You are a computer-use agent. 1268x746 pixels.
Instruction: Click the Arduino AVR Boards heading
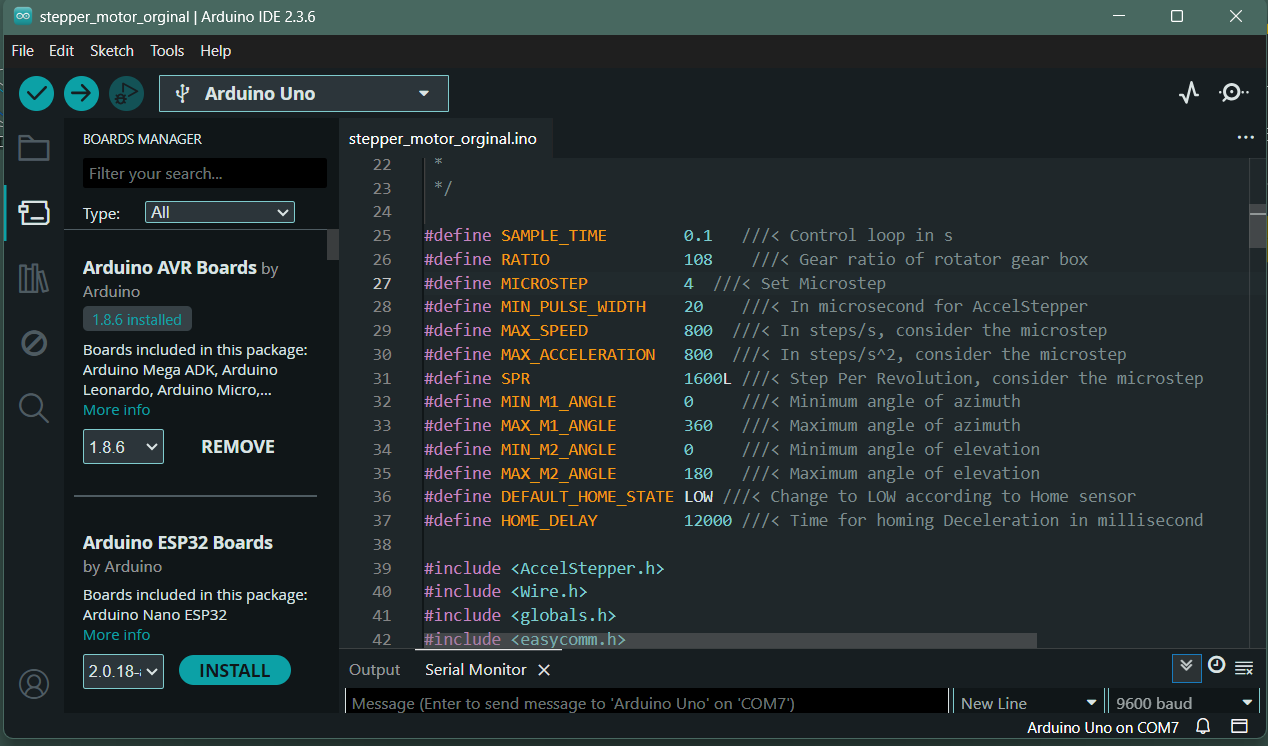coord(170,268)
